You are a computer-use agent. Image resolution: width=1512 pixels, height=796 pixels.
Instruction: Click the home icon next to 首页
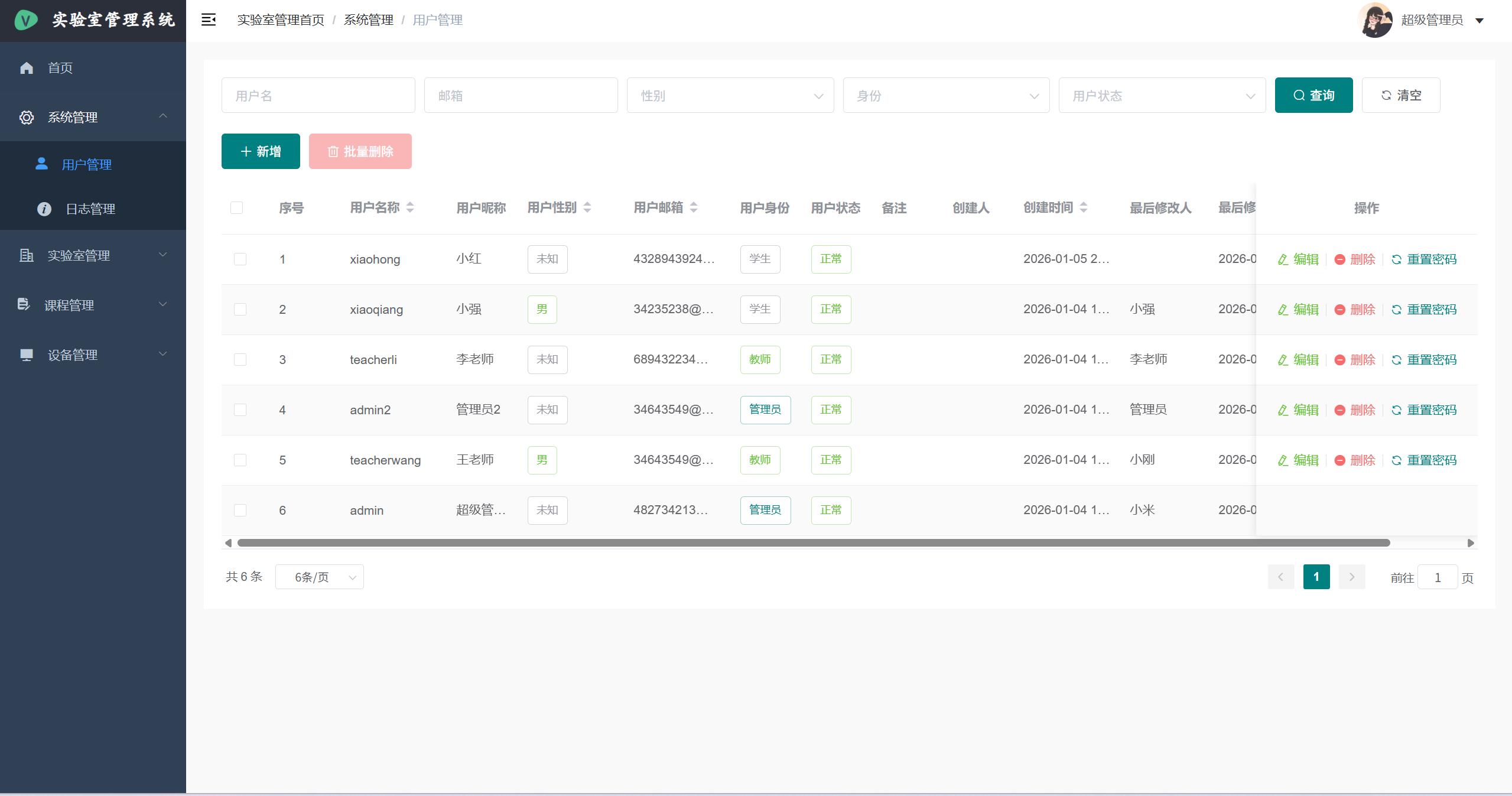(x=27, y=68)
